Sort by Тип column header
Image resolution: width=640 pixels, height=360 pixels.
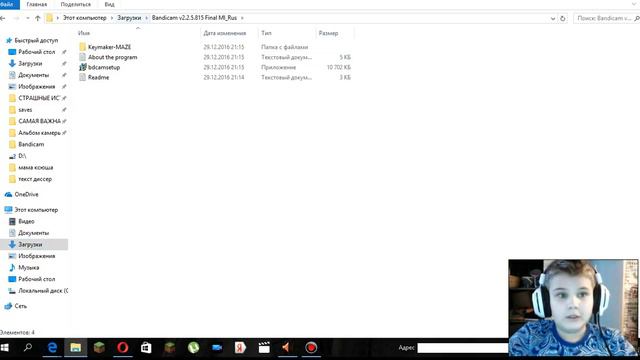pyautogui.click(x=266, y=33)
